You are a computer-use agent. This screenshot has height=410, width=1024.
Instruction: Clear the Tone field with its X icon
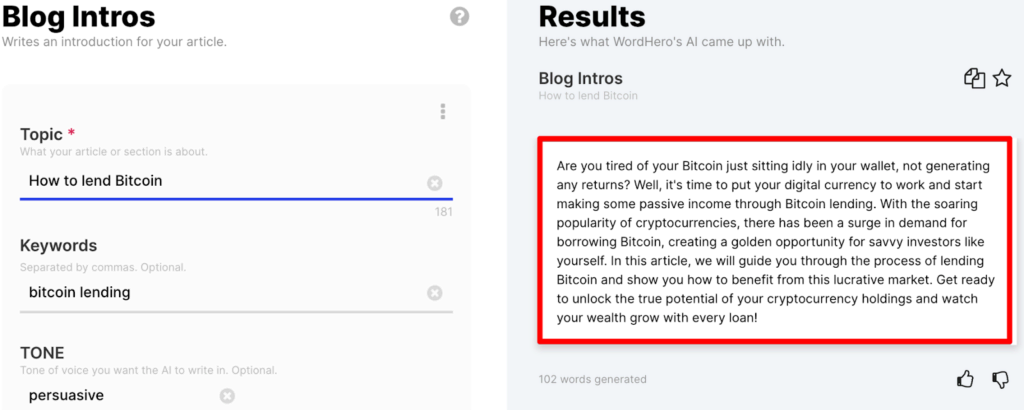click(227, 396)
